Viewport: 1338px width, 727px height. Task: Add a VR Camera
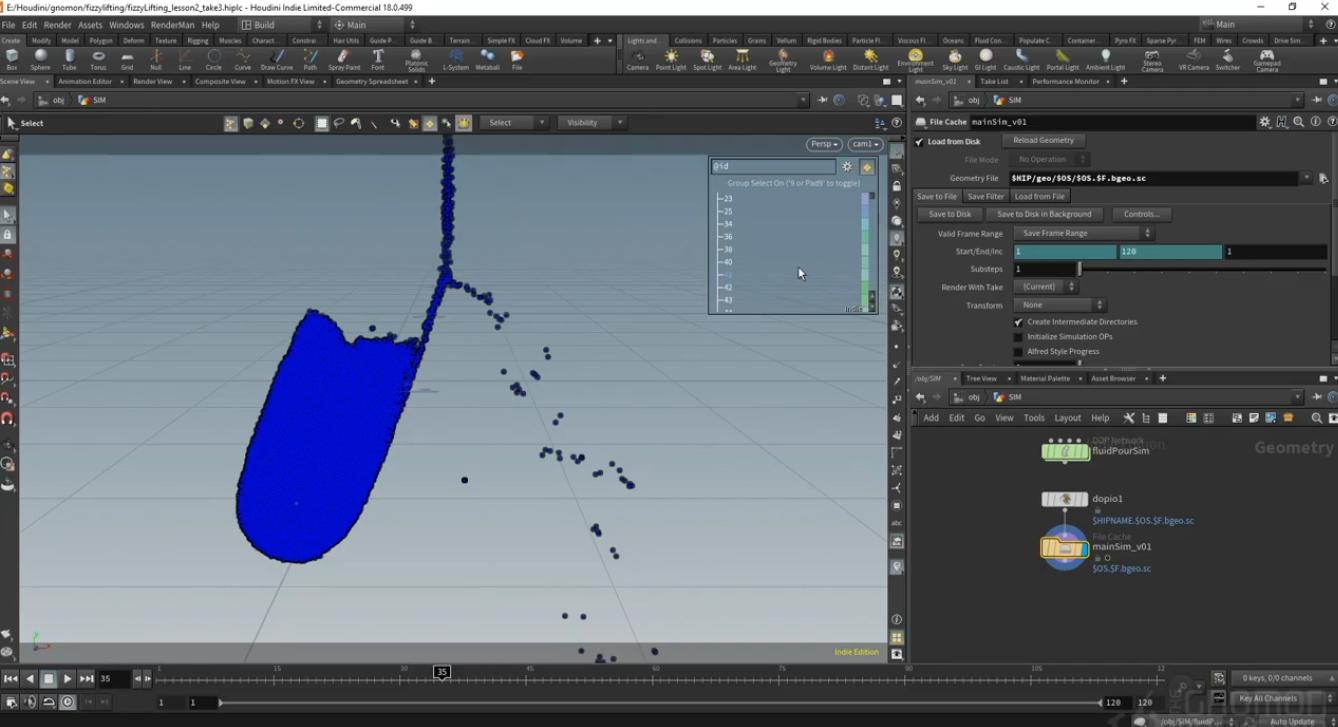[x=1193, y=60]
